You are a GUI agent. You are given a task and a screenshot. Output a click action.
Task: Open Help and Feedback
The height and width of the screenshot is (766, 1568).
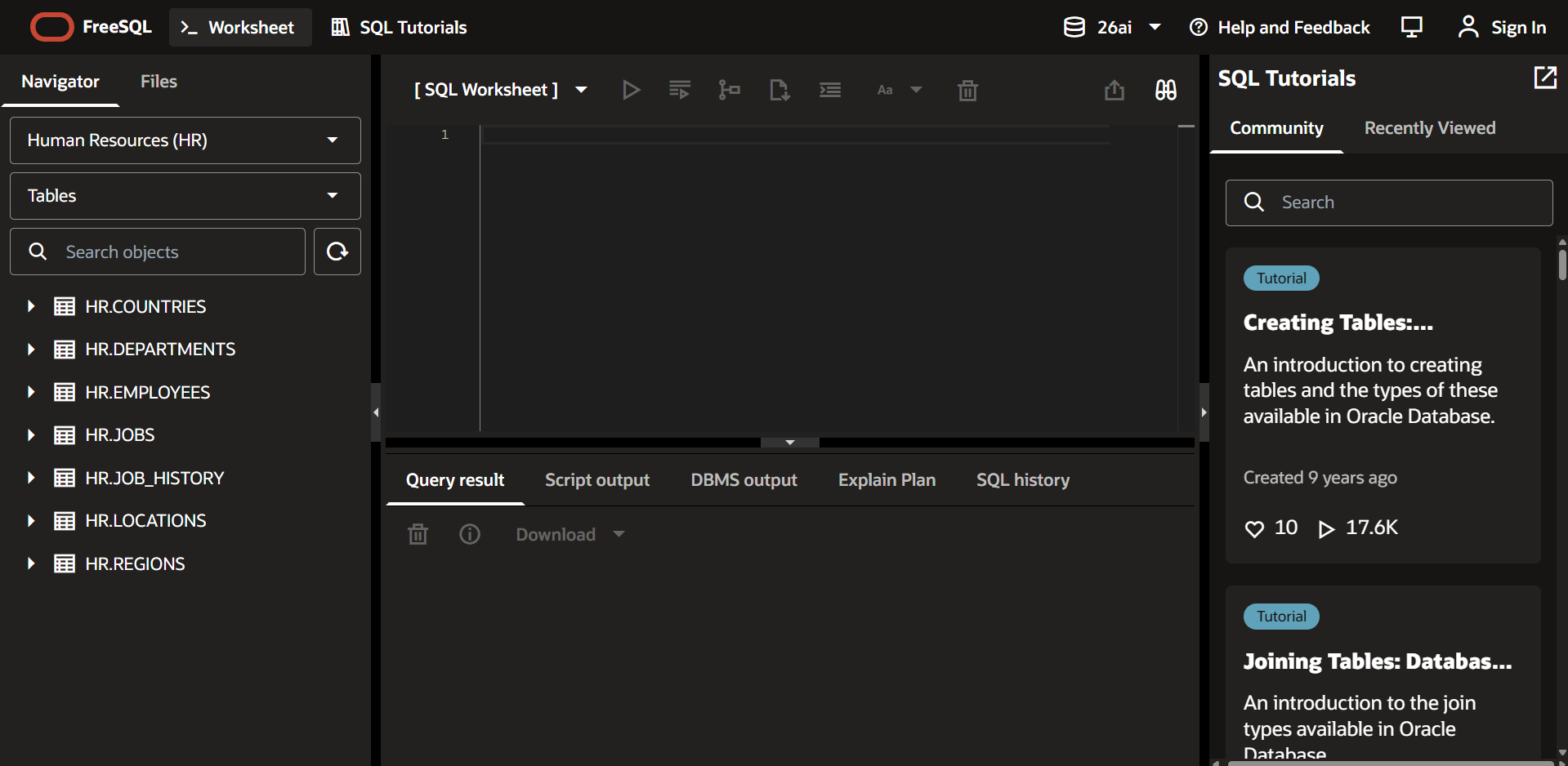point(1280,27)
